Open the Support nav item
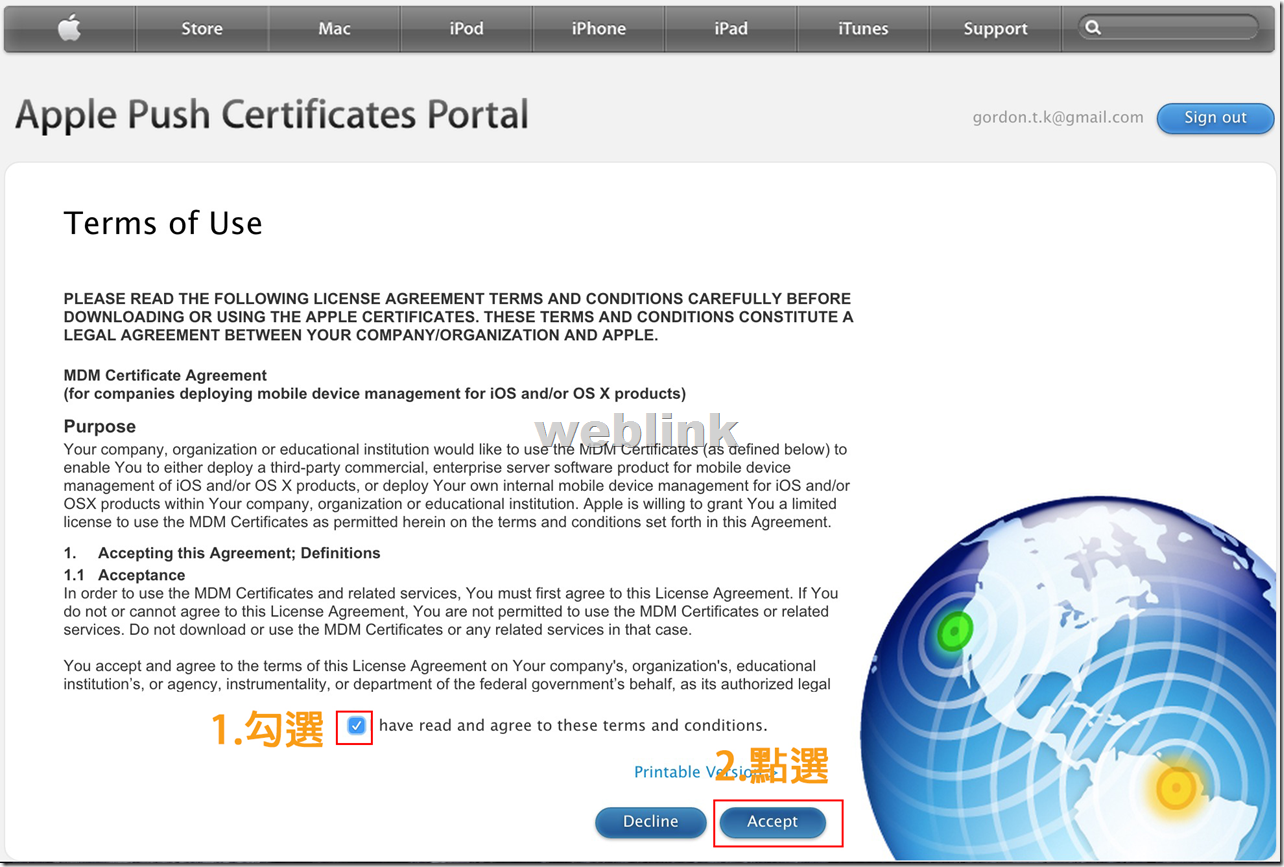Image resolution: width=1284 pixels, height=867 pixels. [995, 28]
